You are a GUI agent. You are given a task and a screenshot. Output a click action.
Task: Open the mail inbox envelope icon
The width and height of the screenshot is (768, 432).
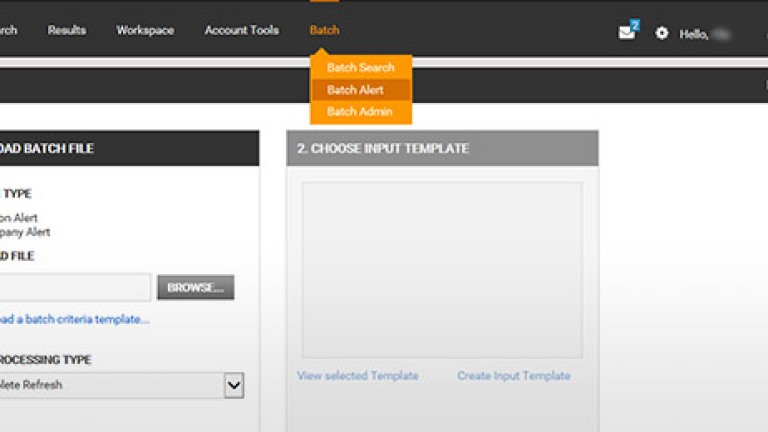coord(627,32)
